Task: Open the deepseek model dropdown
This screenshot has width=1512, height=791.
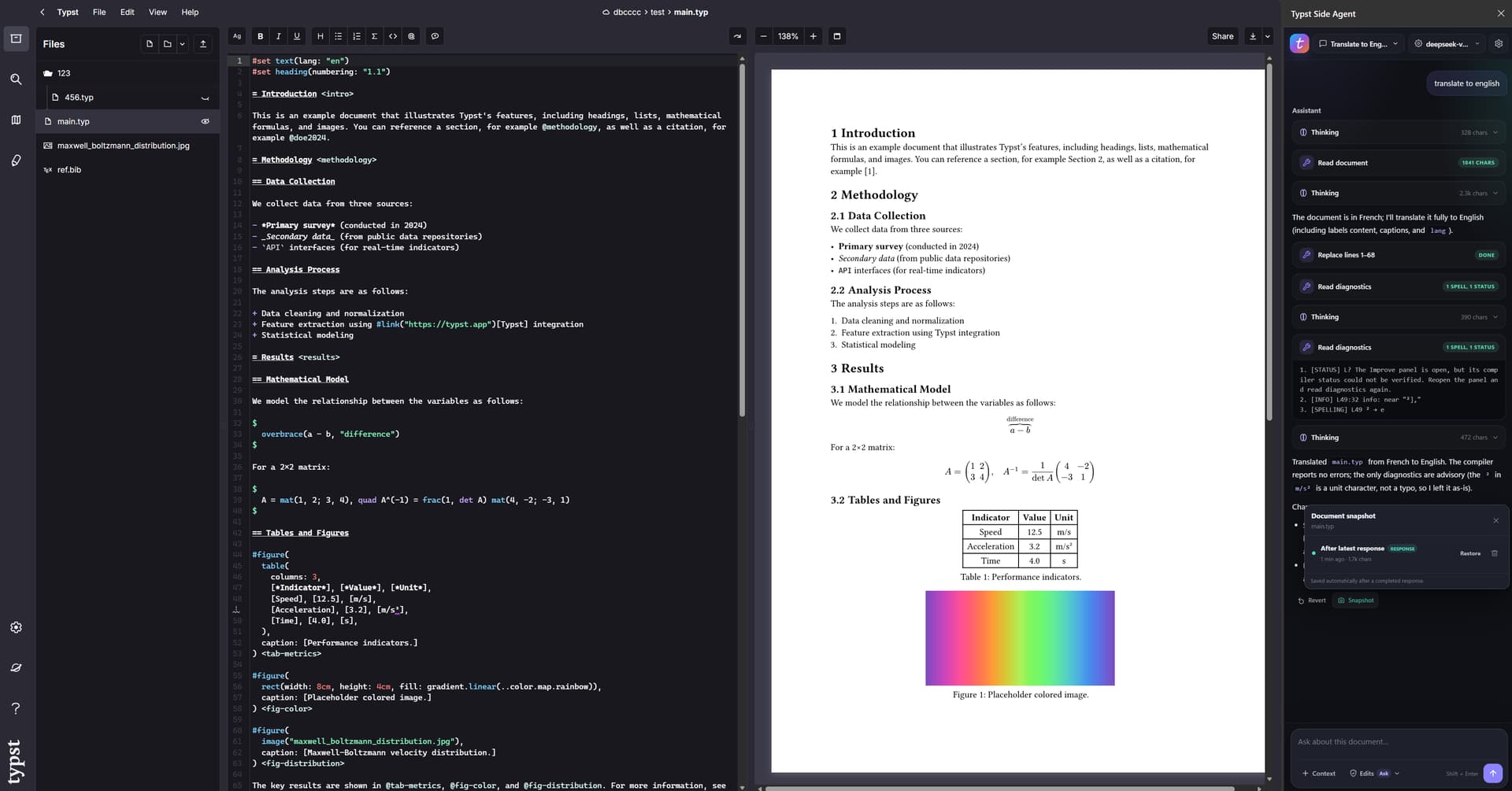Action: click(1447, 44)
